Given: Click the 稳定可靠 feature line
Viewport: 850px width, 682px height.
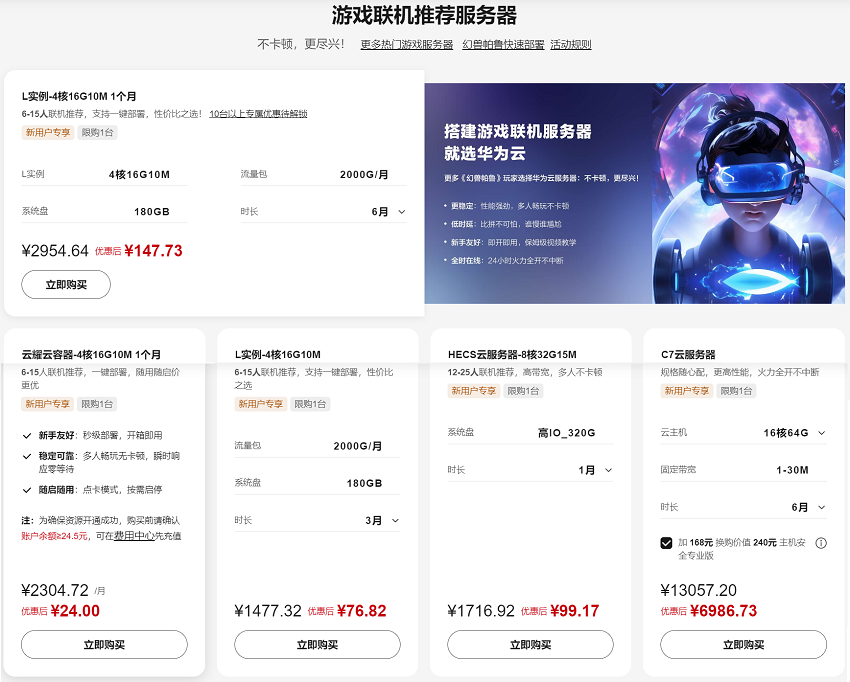Looking at the screenshot, I should coord(109,462).
